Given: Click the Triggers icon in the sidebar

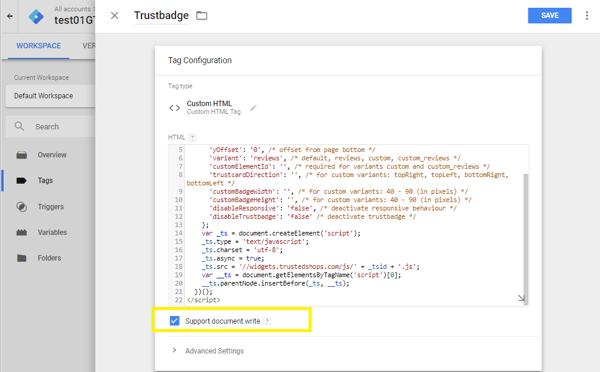Looking at the screenshot, I should (21, 207).
